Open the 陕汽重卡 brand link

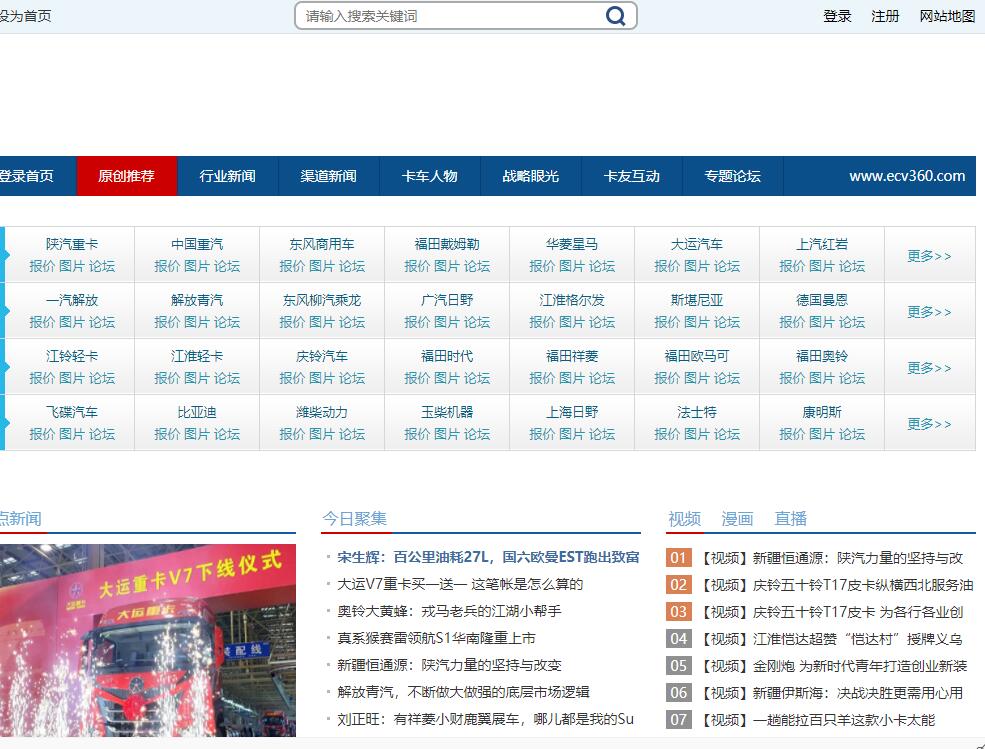pyautogui.click(x=72, y=244)
